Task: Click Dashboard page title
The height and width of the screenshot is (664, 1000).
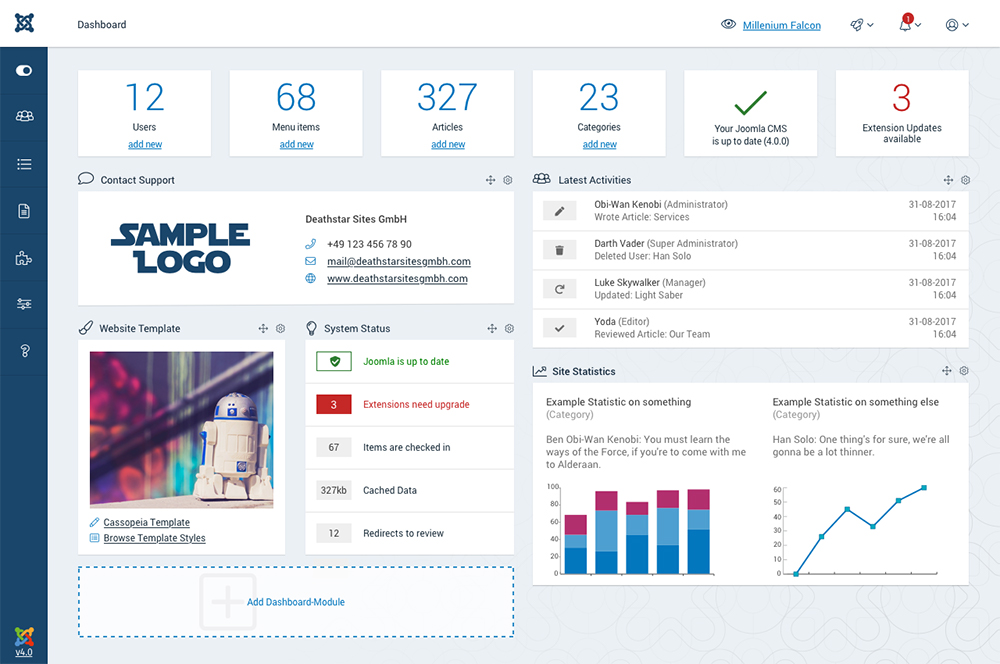Action: click(x=102, y=24)
